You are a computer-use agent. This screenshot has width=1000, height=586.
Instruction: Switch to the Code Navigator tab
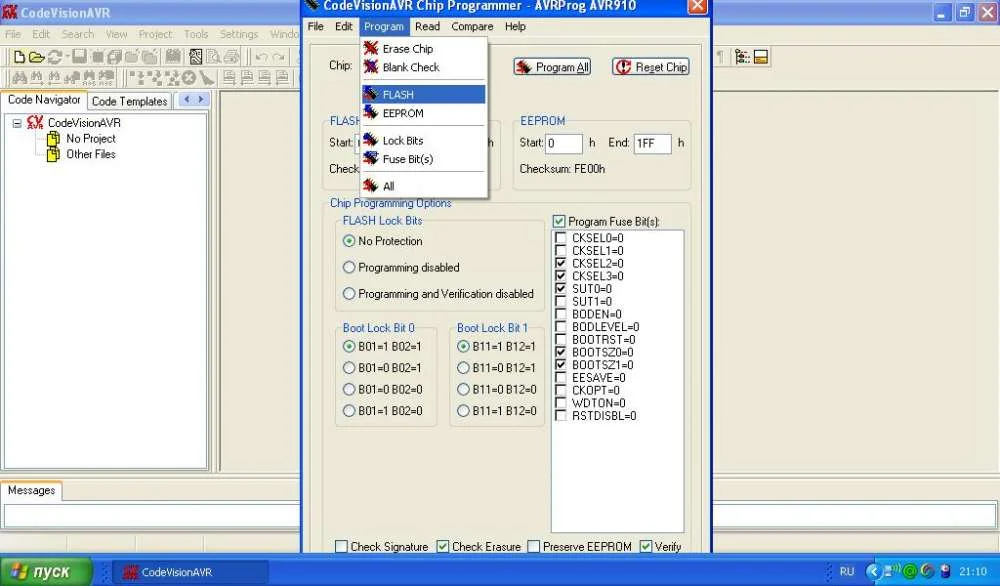point(44,100)
